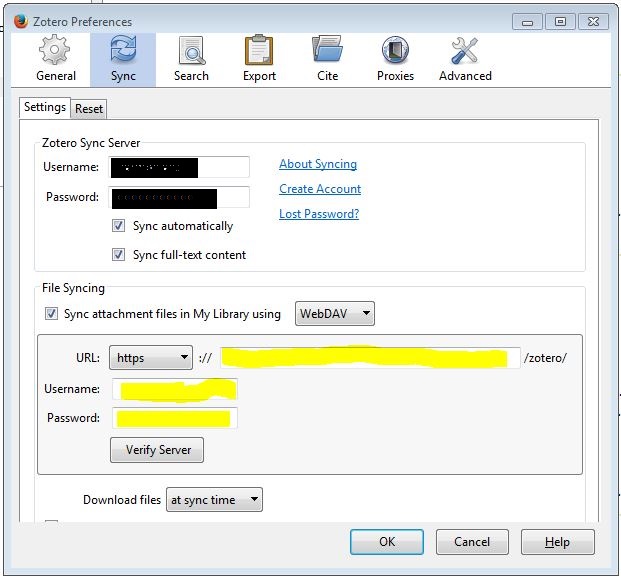Image resolution: width=621 pixels, height=576 pixels.
Task: Click the Lost Password? link
Action: click(x=319, y=214)
